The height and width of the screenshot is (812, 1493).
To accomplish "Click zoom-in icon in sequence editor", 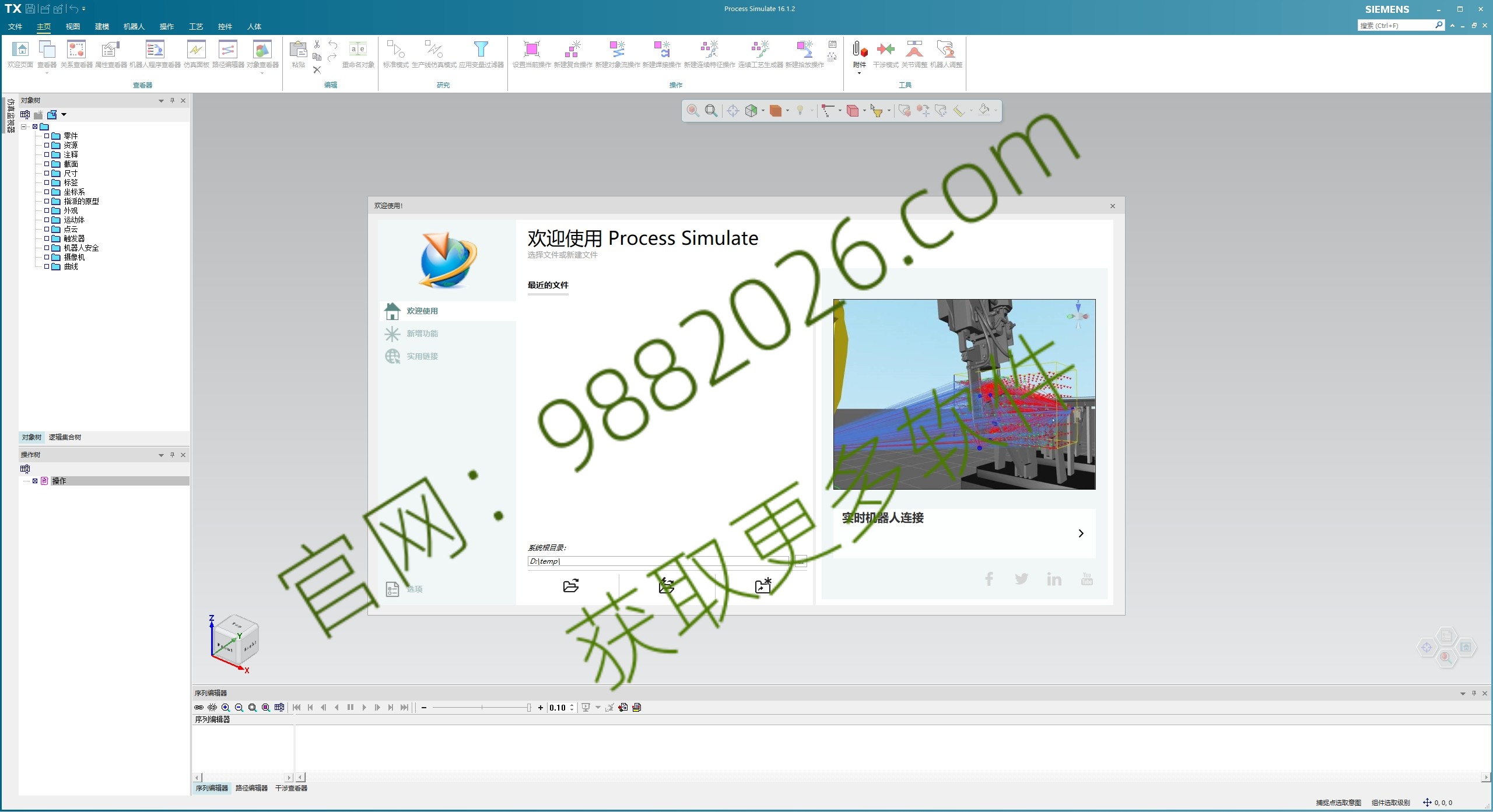I will (x=226, y=707).
